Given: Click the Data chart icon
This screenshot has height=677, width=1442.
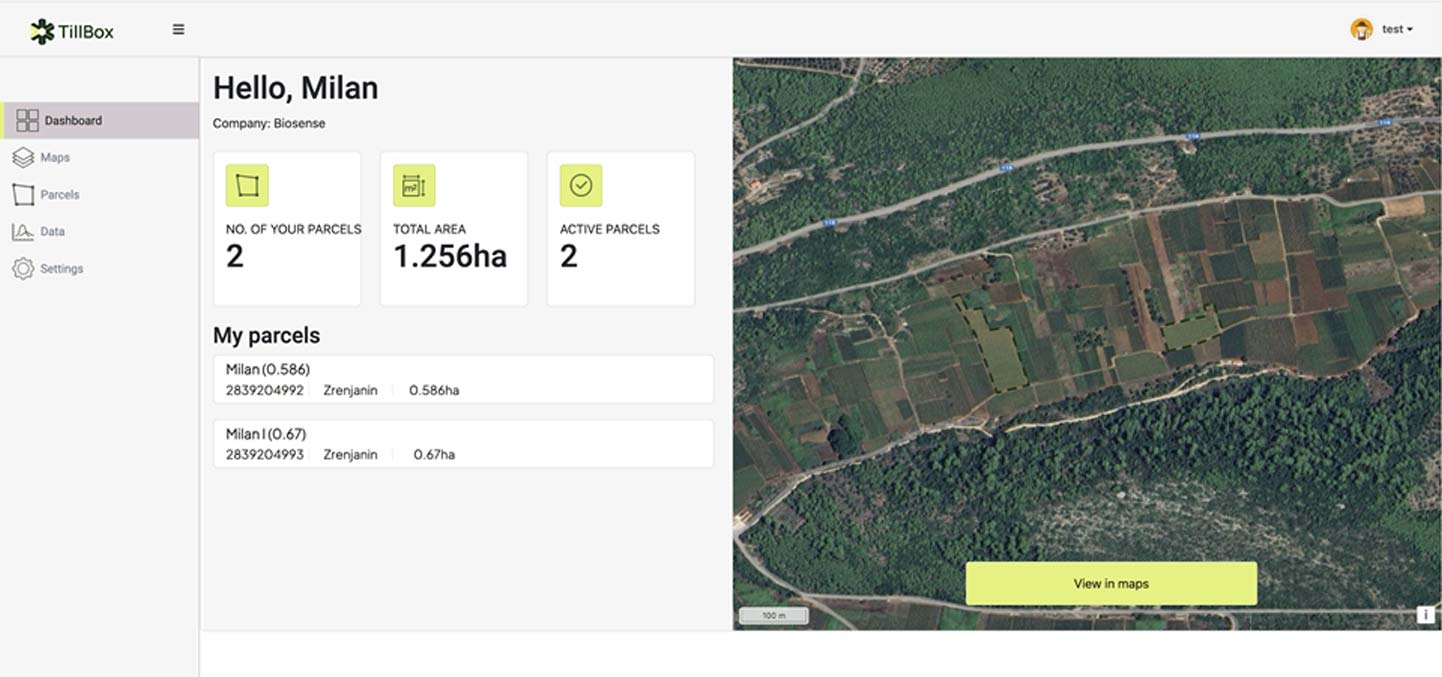Looking at the screenshot, I should pos(23,232).
